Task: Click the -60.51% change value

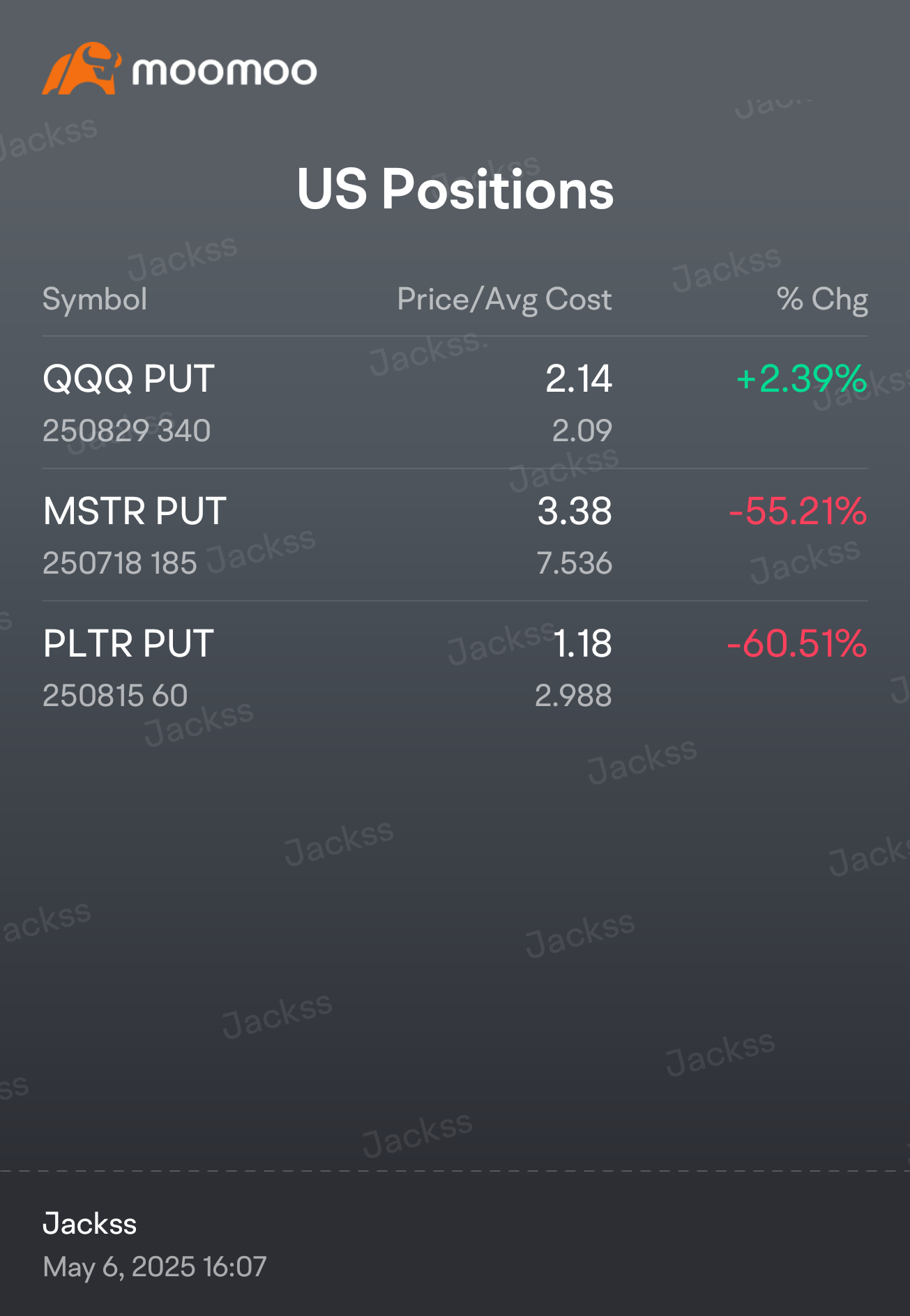Action: [797, 643]
